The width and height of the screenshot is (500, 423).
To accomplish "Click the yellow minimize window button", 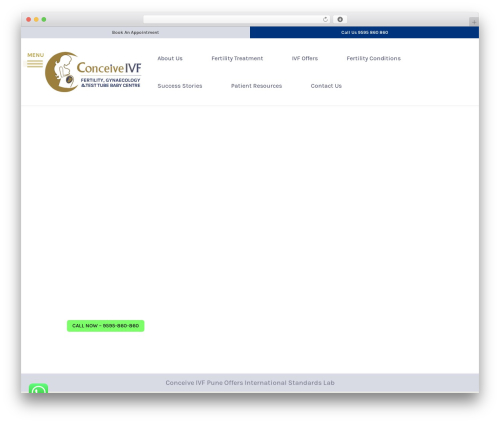I will (x=36, y=20).
